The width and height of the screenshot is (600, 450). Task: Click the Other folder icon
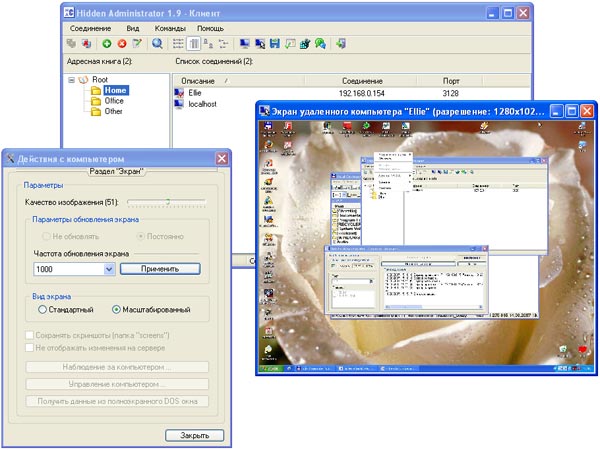click(96, 112)
